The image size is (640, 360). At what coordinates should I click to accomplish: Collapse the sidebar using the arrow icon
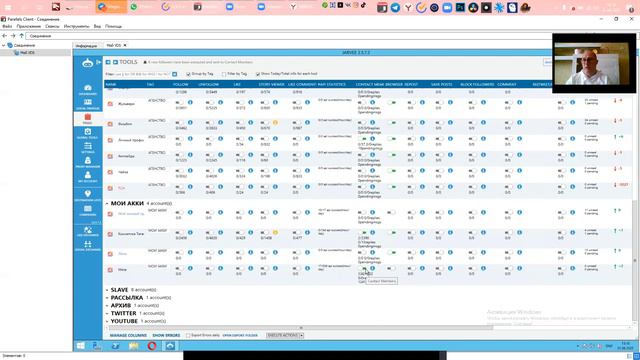(98, 62)
